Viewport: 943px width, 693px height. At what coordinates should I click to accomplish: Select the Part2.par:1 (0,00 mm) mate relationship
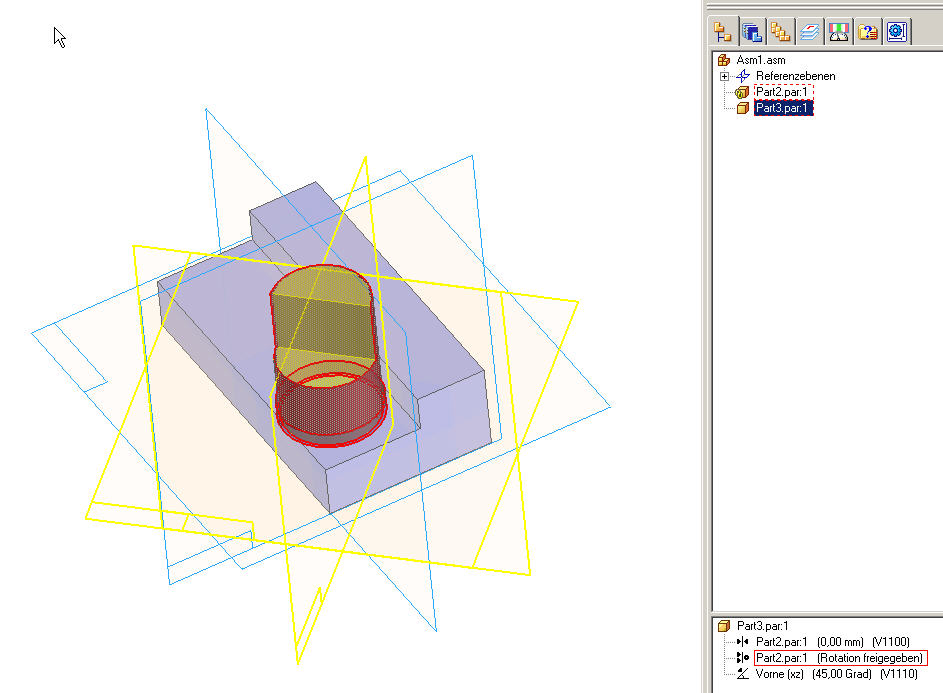[x=832, y=642]
